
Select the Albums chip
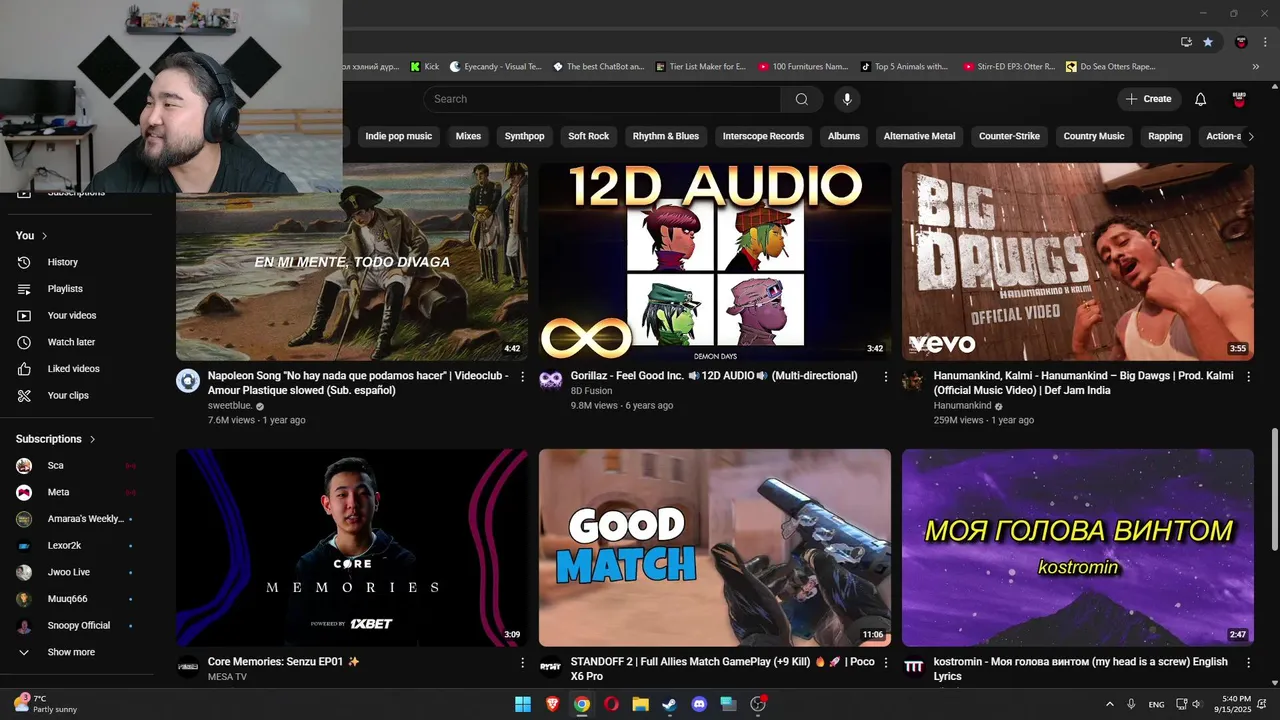844,136
